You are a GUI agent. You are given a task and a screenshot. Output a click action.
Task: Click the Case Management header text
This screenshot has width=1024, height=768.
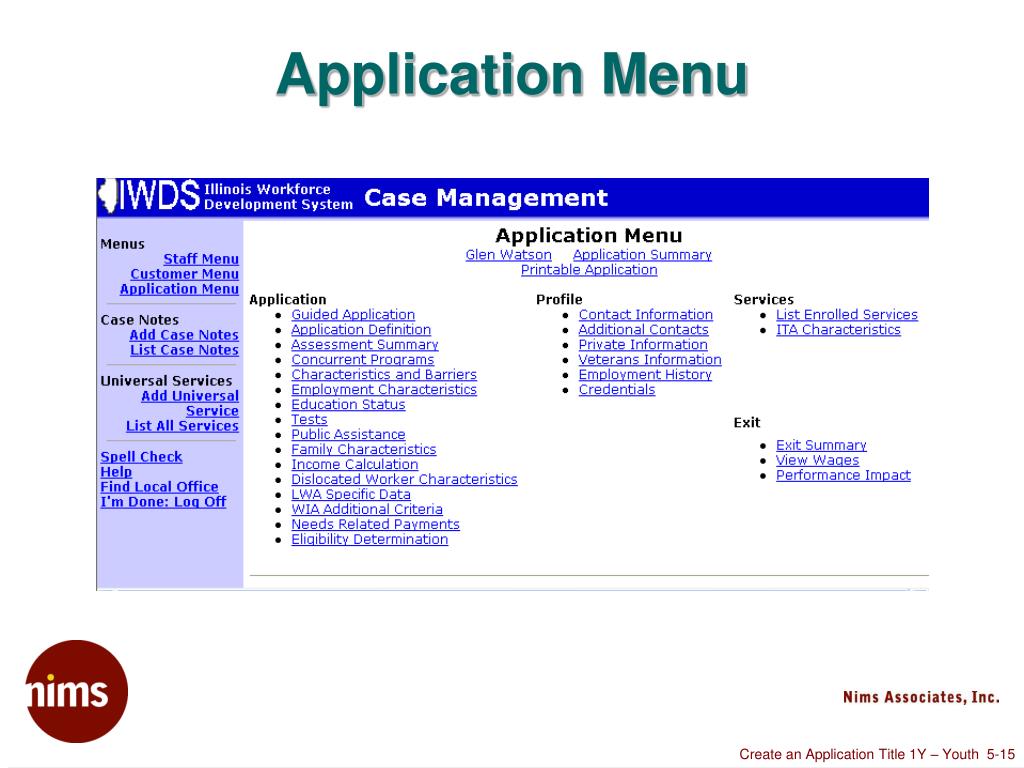pyautogui.click(x=486, y=197)
